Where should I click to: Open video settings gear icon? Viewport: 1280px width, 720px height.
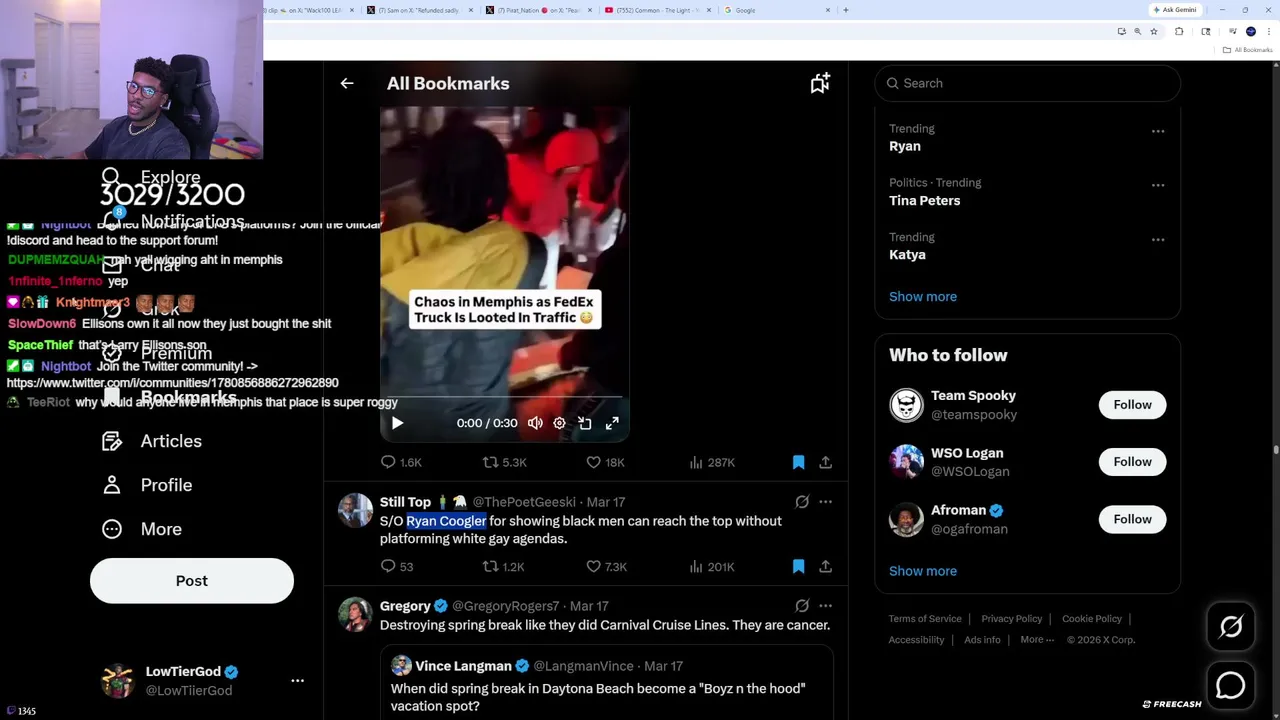coord(560,423)
